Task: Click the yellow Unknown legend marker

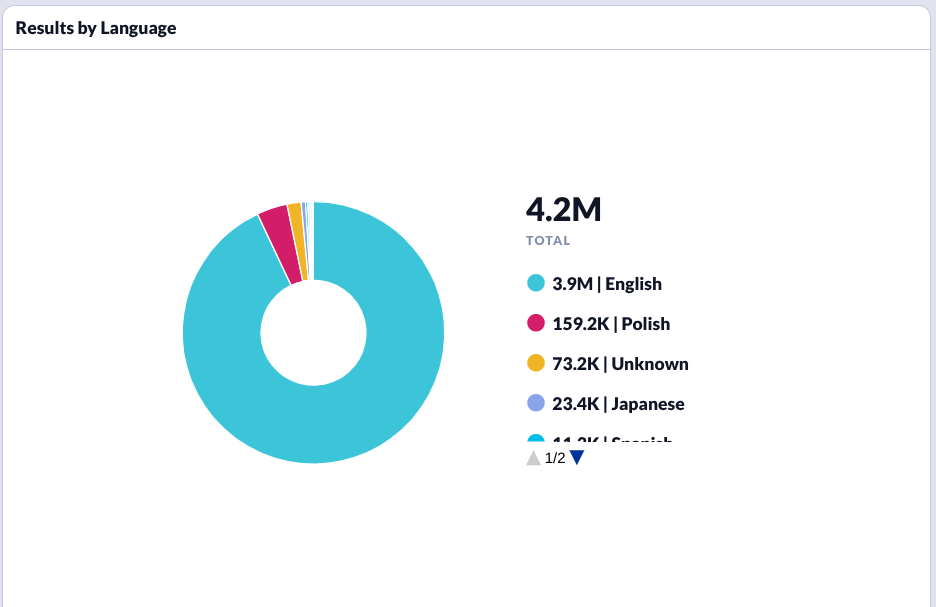Action: [x=535, y=363]
